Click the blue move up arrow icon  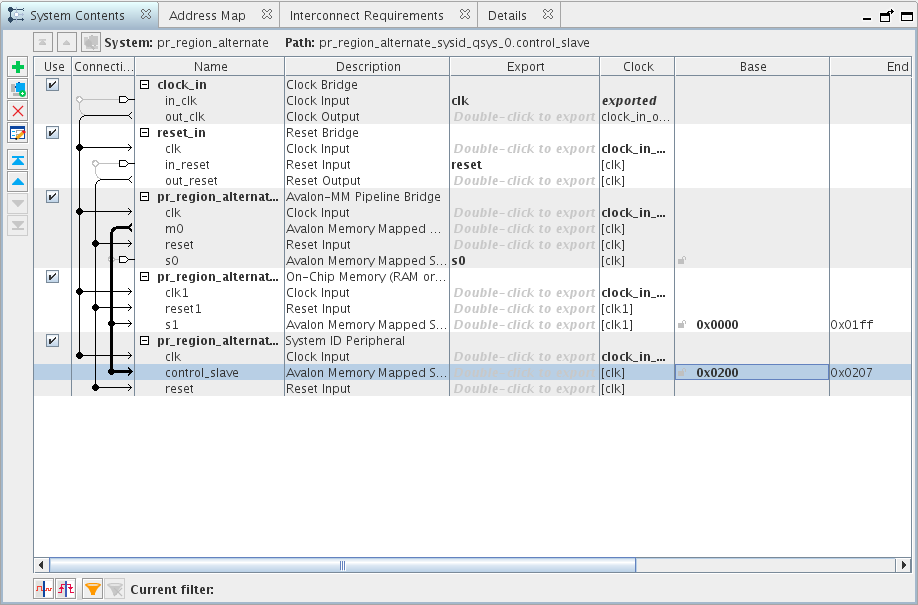17,182
